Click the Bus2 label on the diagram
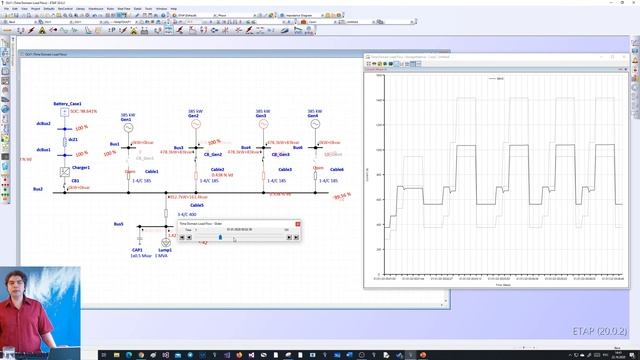The width and height of the screenshot is (640, 360). (x=38, y=189)
